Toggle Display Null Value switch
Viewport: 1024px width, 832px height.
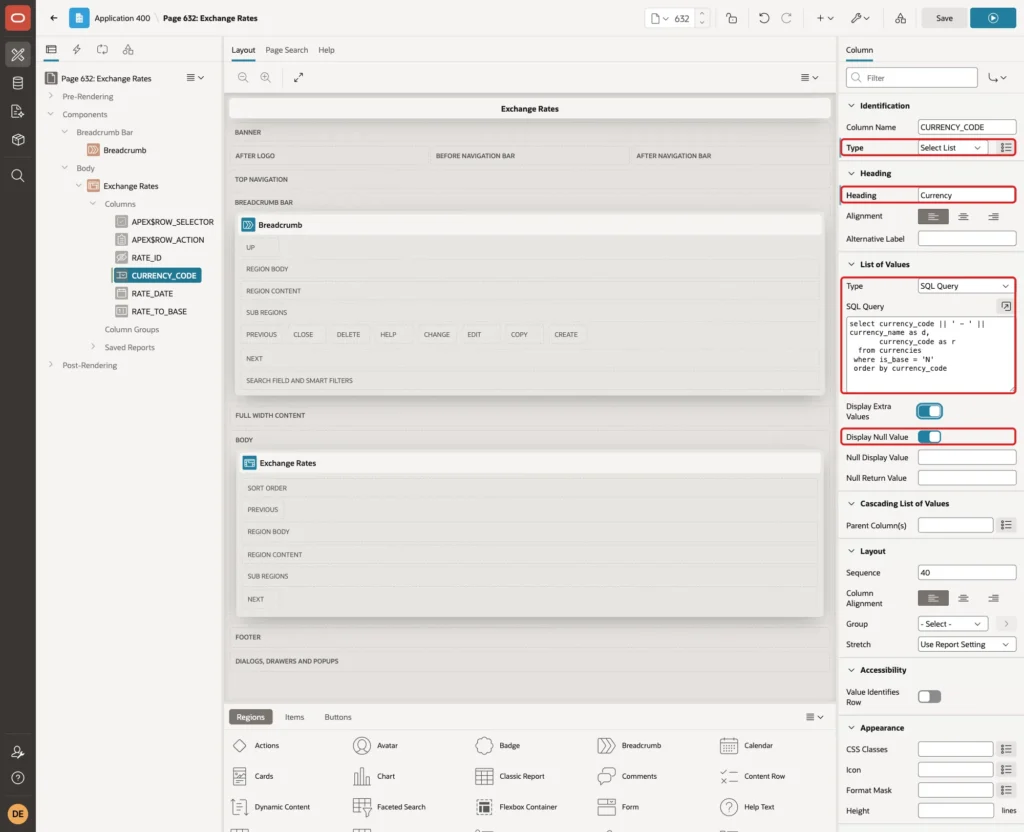tap(929, 437)
